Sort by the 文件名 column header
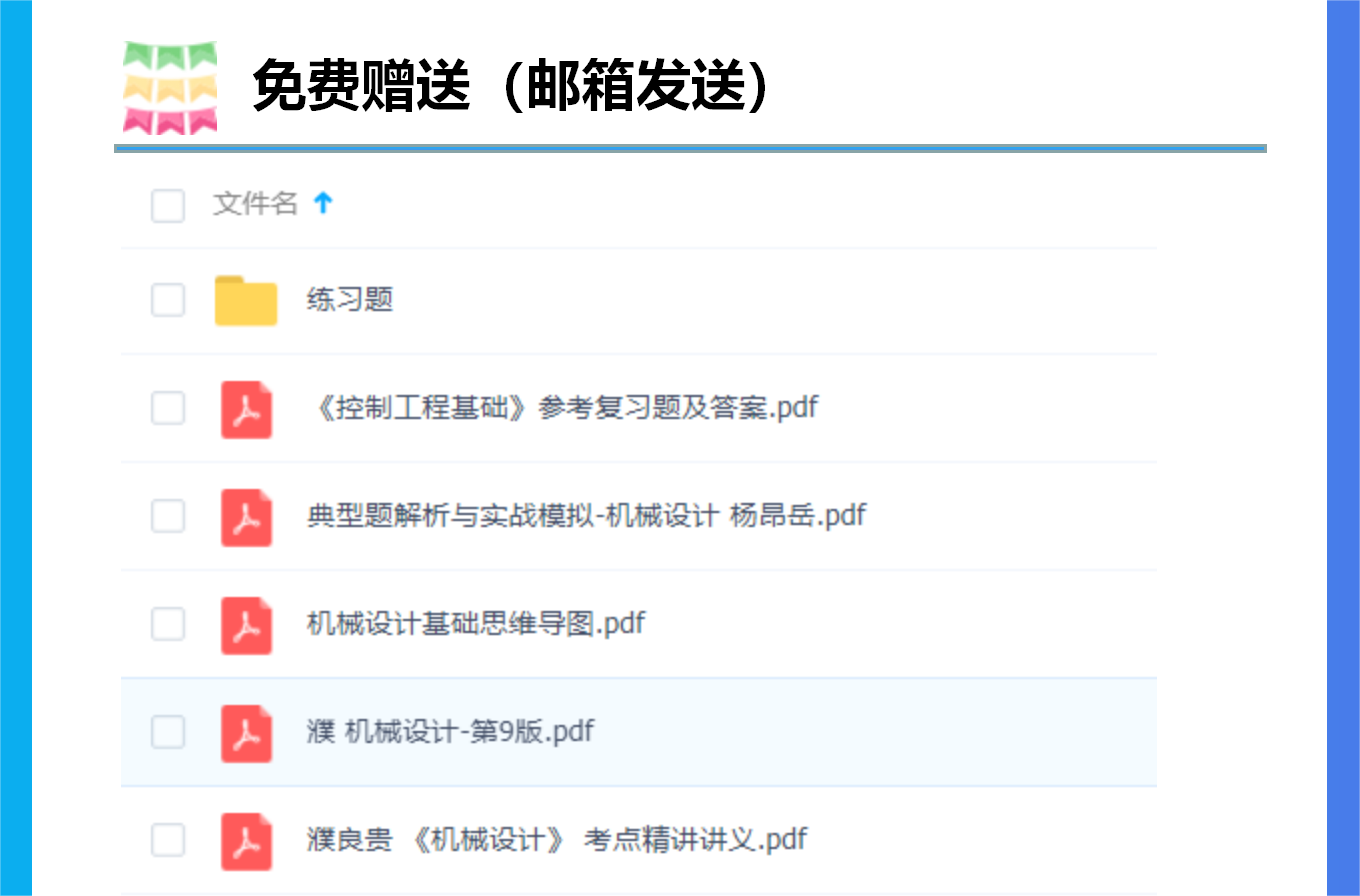The image size is (1360, 896). coord(256,204)
